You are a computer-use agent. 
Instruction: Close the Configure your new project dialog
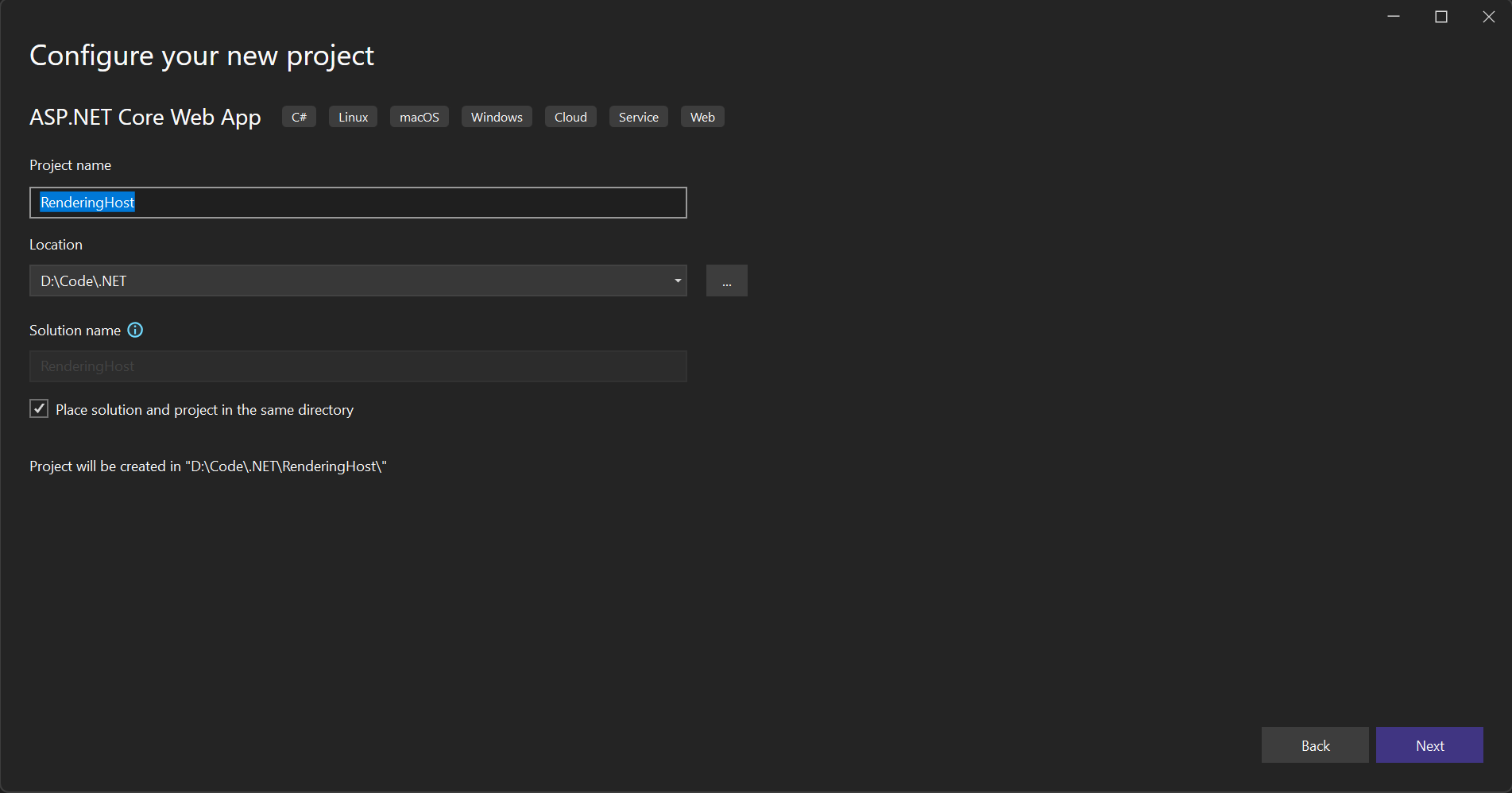[x=1488, y=17]
